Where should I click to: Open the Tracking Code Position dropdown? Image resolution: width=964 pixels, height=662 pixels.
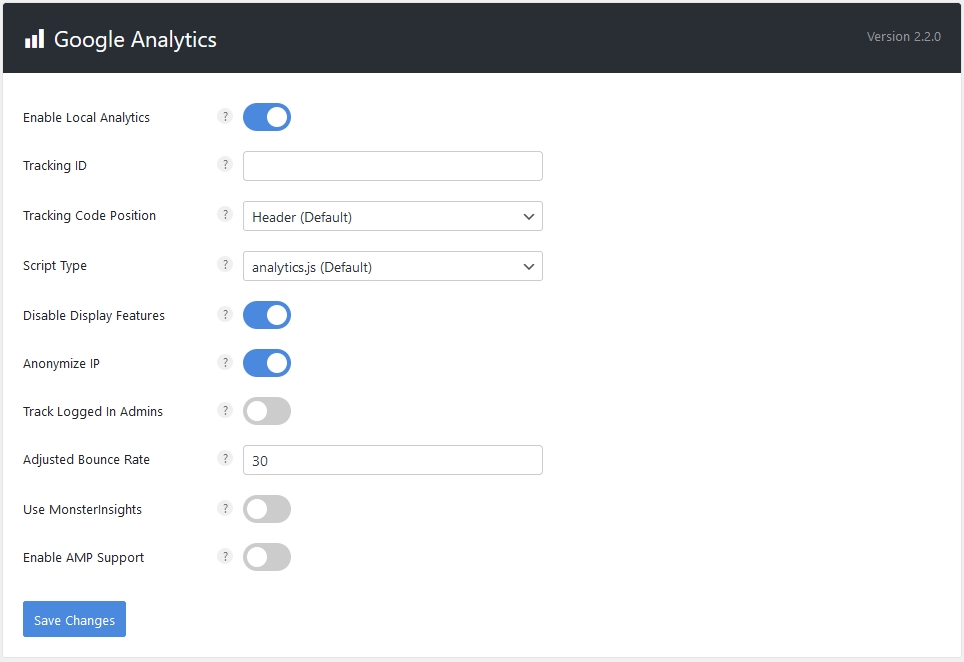(x=392, y=216)
